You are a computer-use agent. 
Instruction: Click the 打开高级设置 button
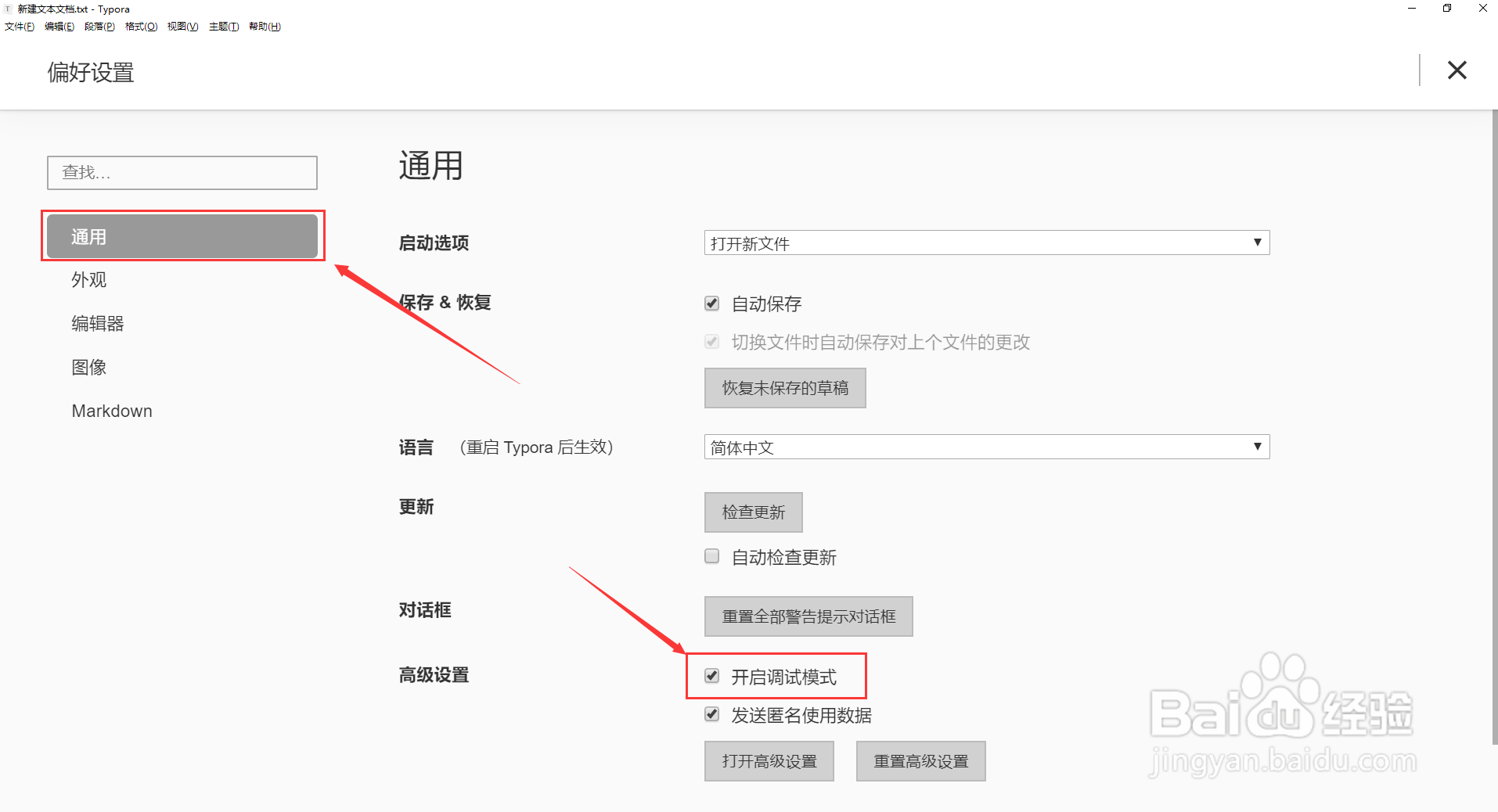[769, 761]
